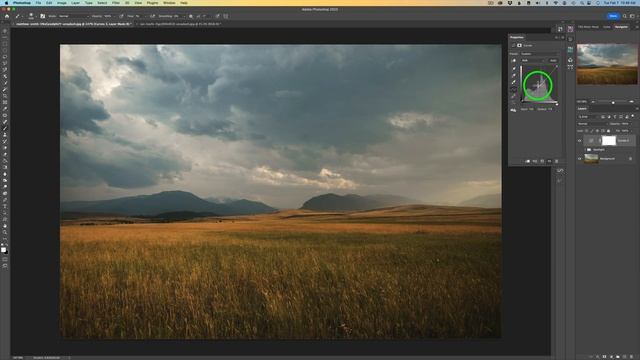Click the Home icon in options bar
The image size is (640, 360).
pos(7,16)
